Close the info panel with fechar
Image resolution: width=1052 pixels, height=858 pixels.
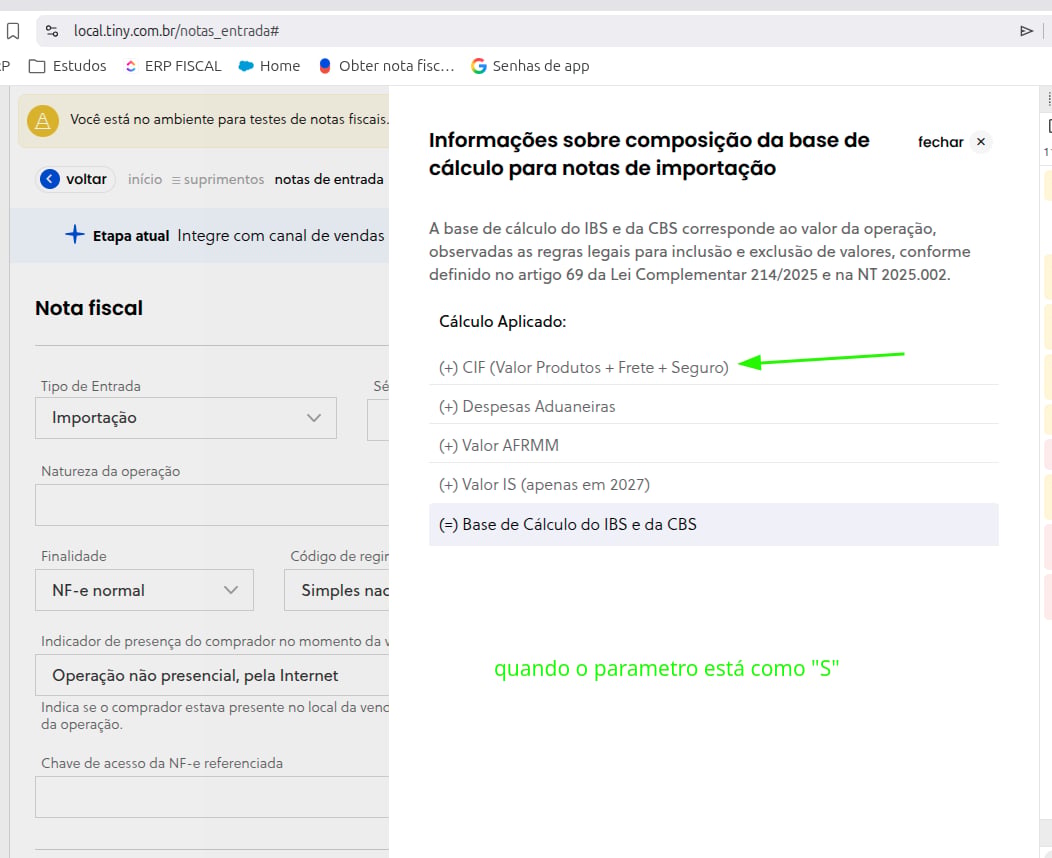click(x=954, y=142)
